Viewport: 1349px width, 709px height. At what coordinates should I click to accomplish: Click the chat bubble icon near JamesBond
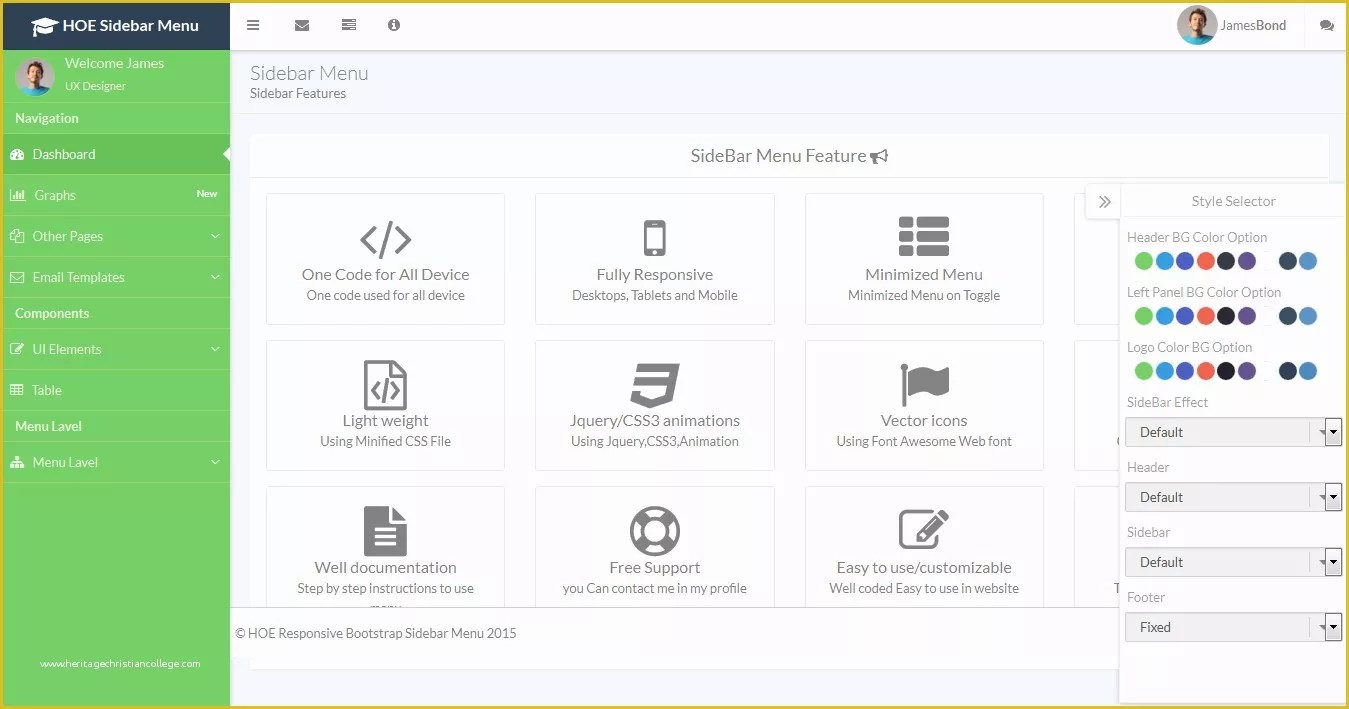tap(1326, 25)
